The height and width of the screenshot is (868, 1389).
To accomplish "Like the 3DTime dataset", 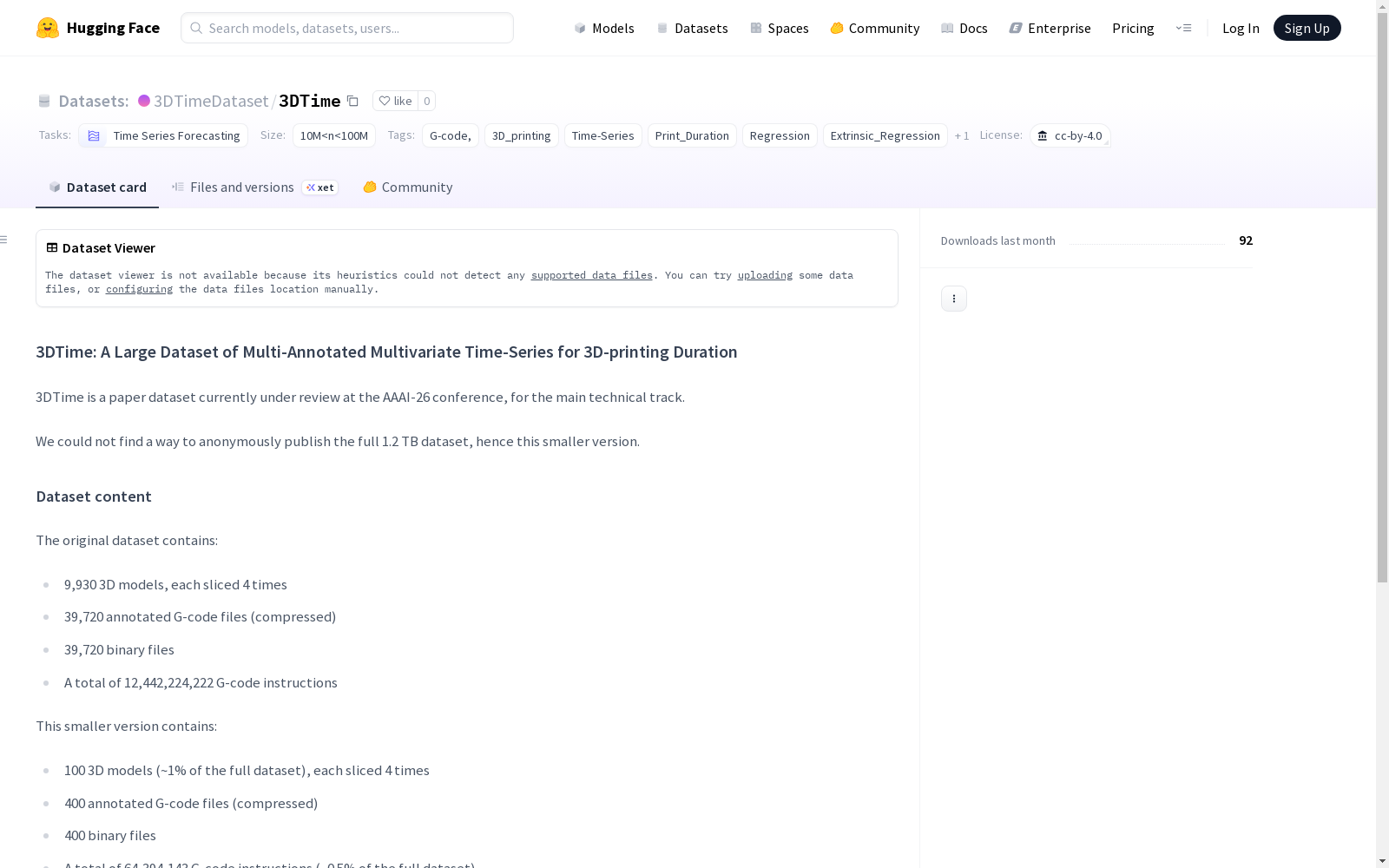I will coord(395,101).
